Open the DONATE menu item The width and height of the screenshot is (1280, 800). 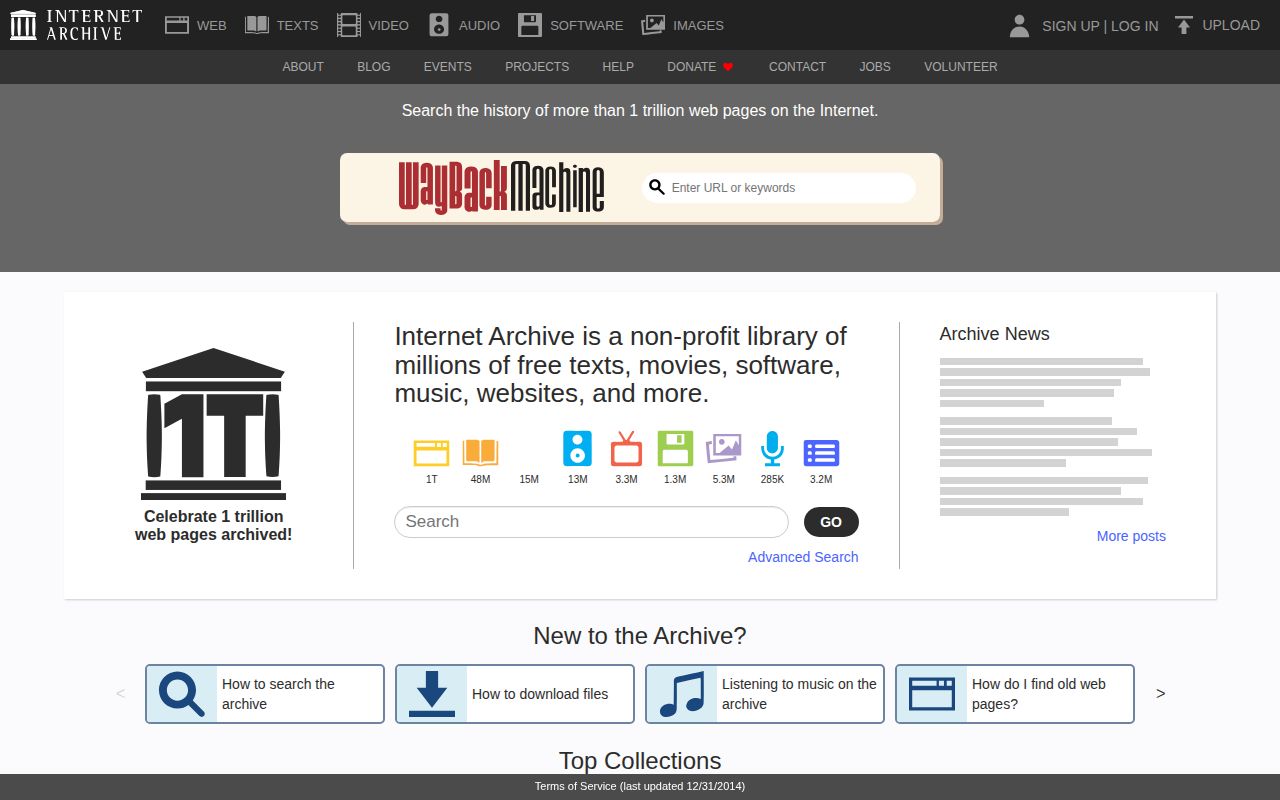[x=690, y=67]
